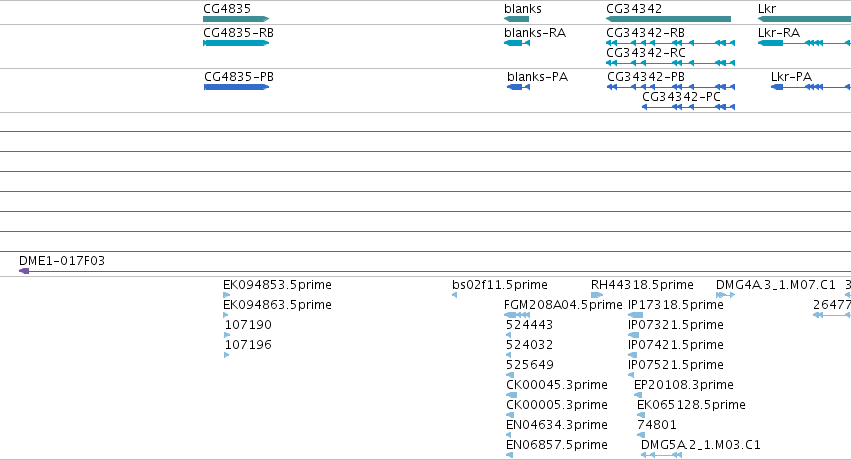Click the CG34342 gene bar
Image resolution: width=851 pixels, height=460 pixels.
(x=669, y=19)
